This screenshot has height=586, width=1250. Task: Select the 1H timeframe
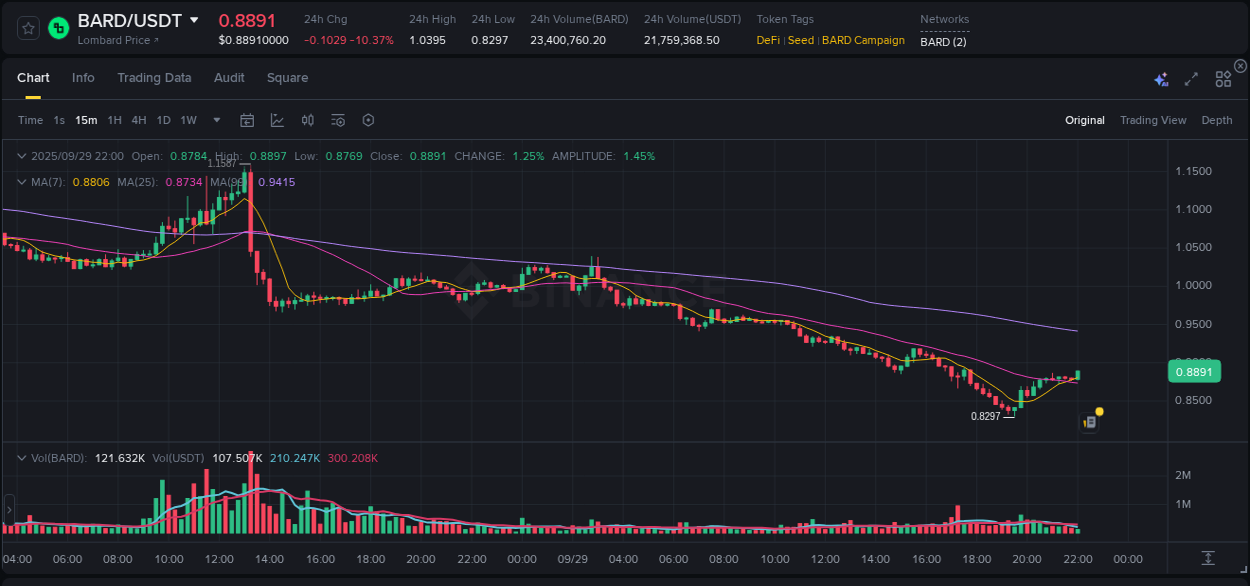115,119
